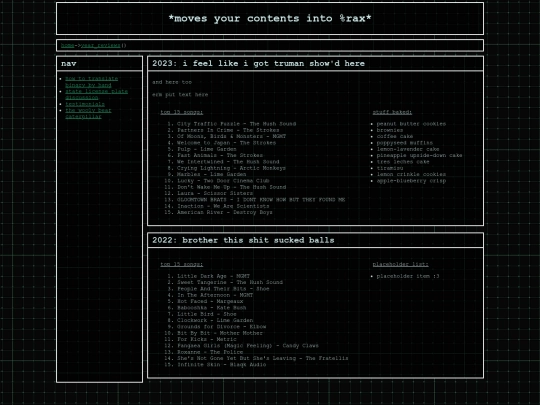Select 'Pulp - Lime Garden' song entry
540x405 pixels.
207,149
